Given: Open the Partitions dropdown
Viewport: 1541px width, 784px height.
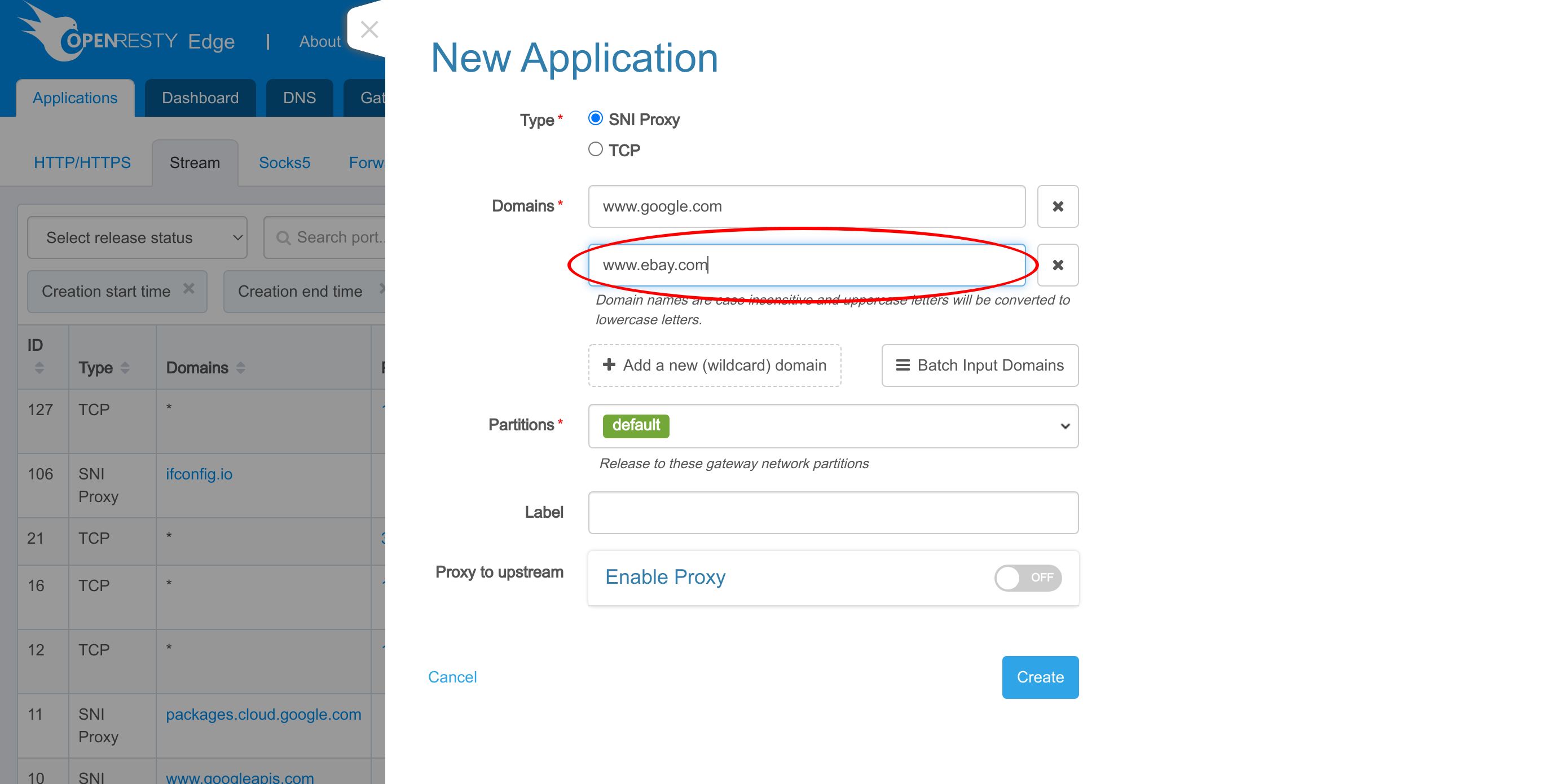Looking at the screenshot, I should coord(833,426).
